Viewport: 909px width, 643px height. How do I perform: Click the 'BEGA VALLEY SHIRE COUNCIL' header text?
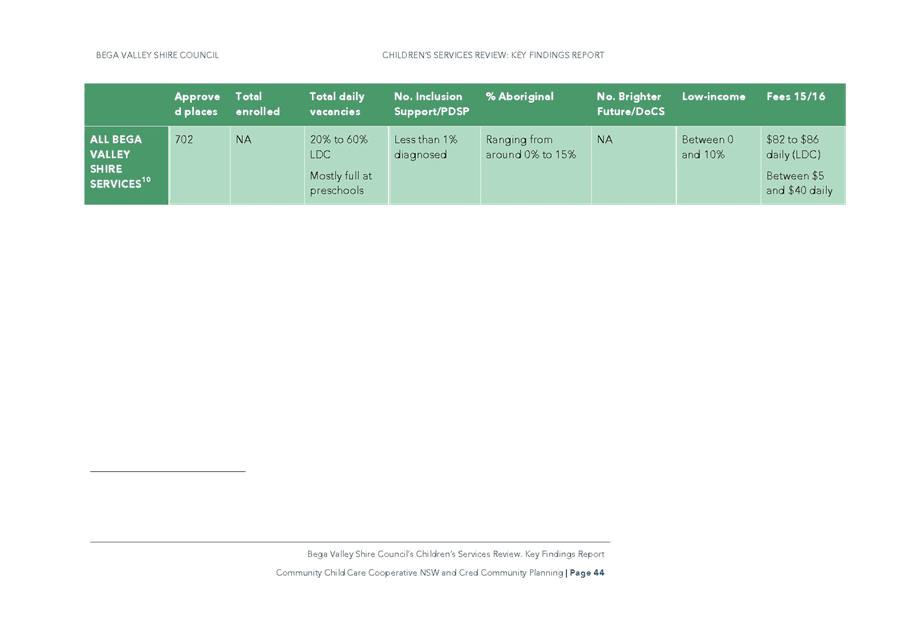click(157, 55)
